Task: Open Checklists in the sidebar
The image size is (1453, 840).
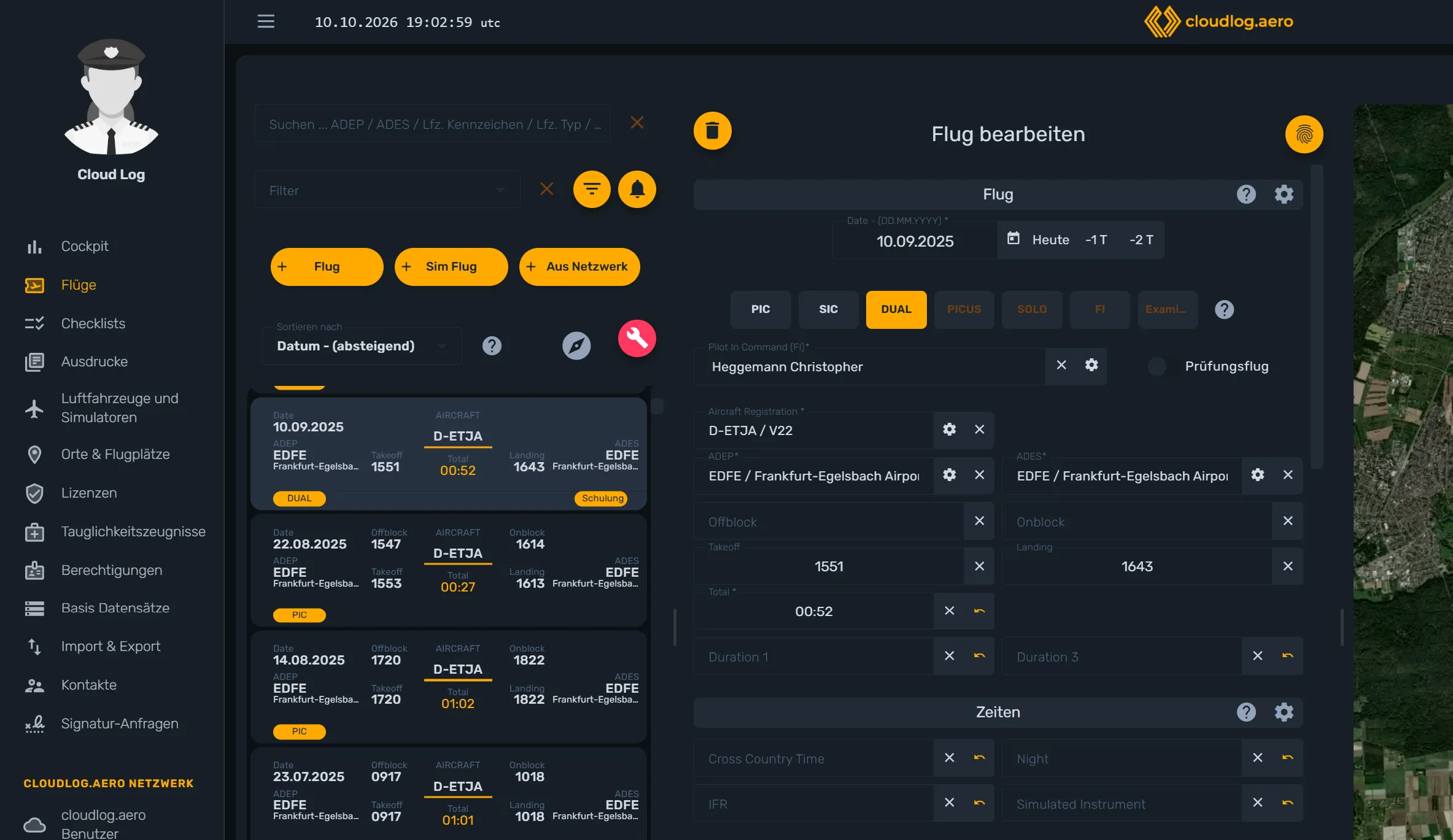Action: pos(93,323)
